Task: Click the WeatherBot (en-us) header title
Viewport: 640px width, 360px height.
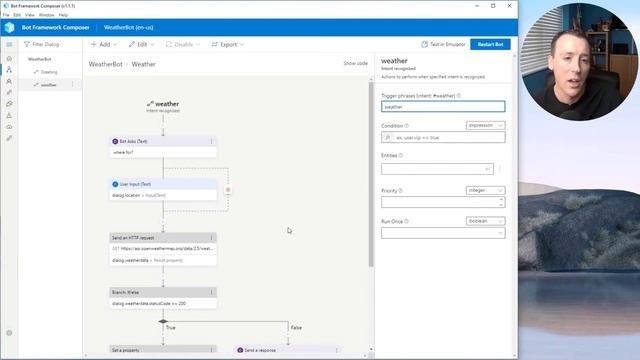Action: coord(128,27)
